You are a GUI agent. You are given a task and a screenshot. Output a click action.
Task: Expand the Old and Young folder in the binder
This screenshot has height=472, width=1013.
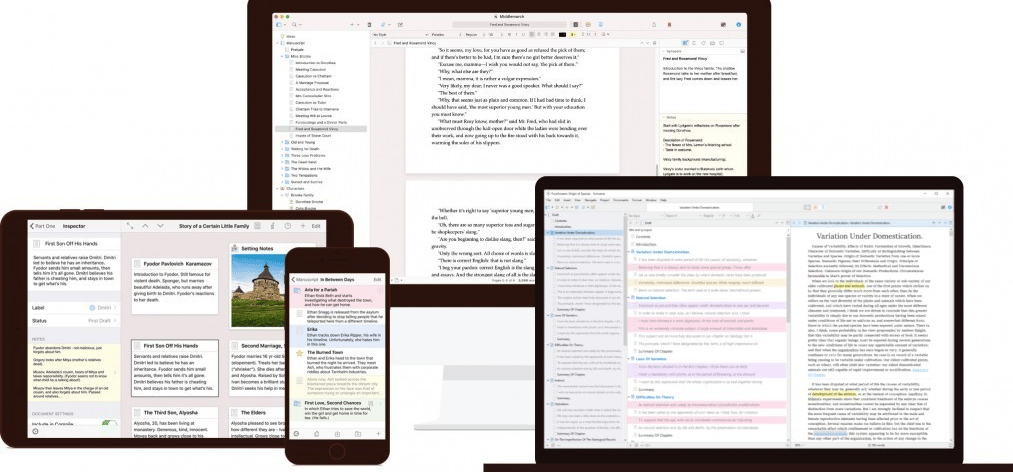pyautogui.click(x=283, y=142)
